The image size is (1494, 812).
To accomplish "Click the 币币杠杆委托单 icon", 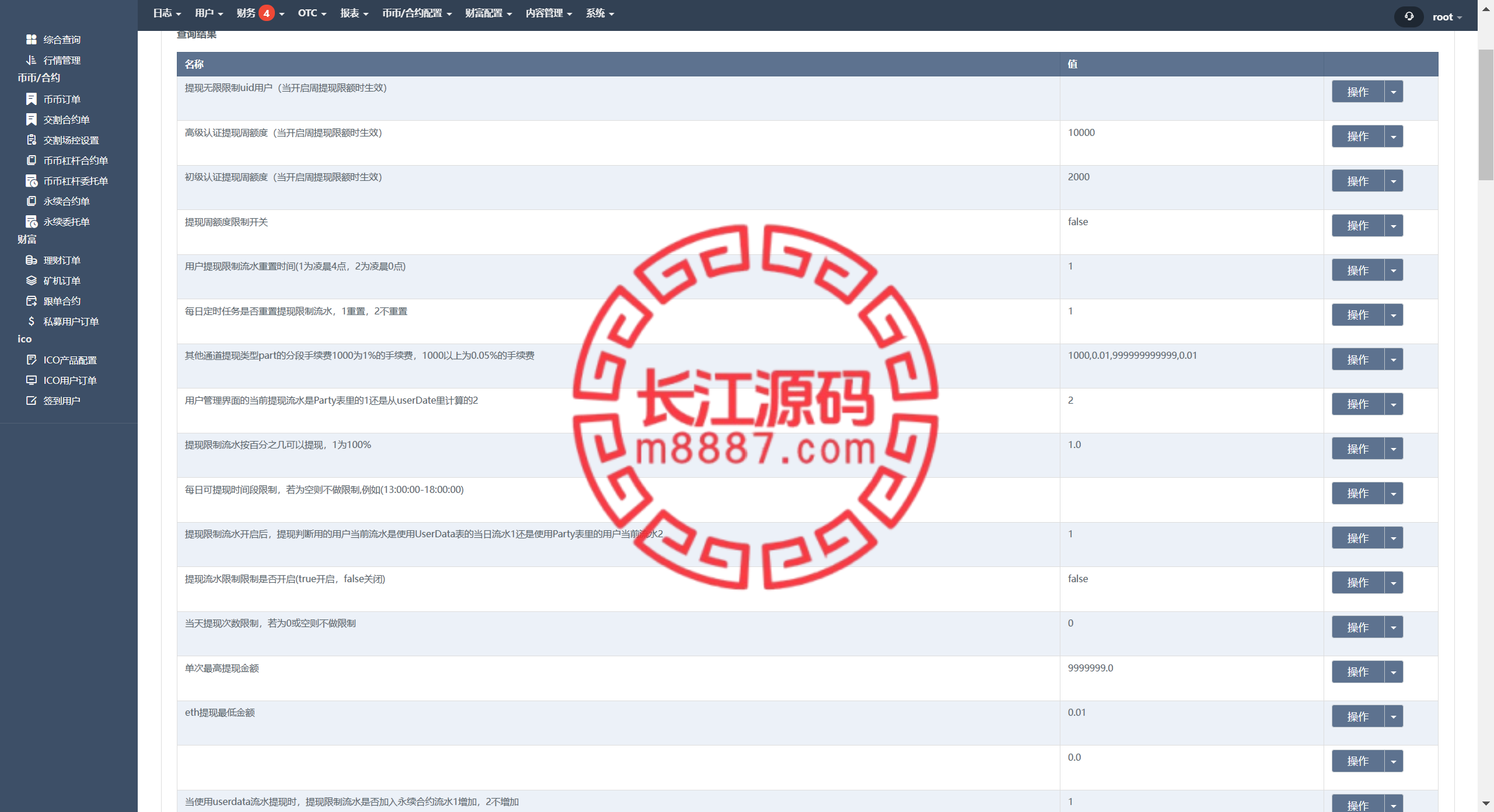I will 32,181.
